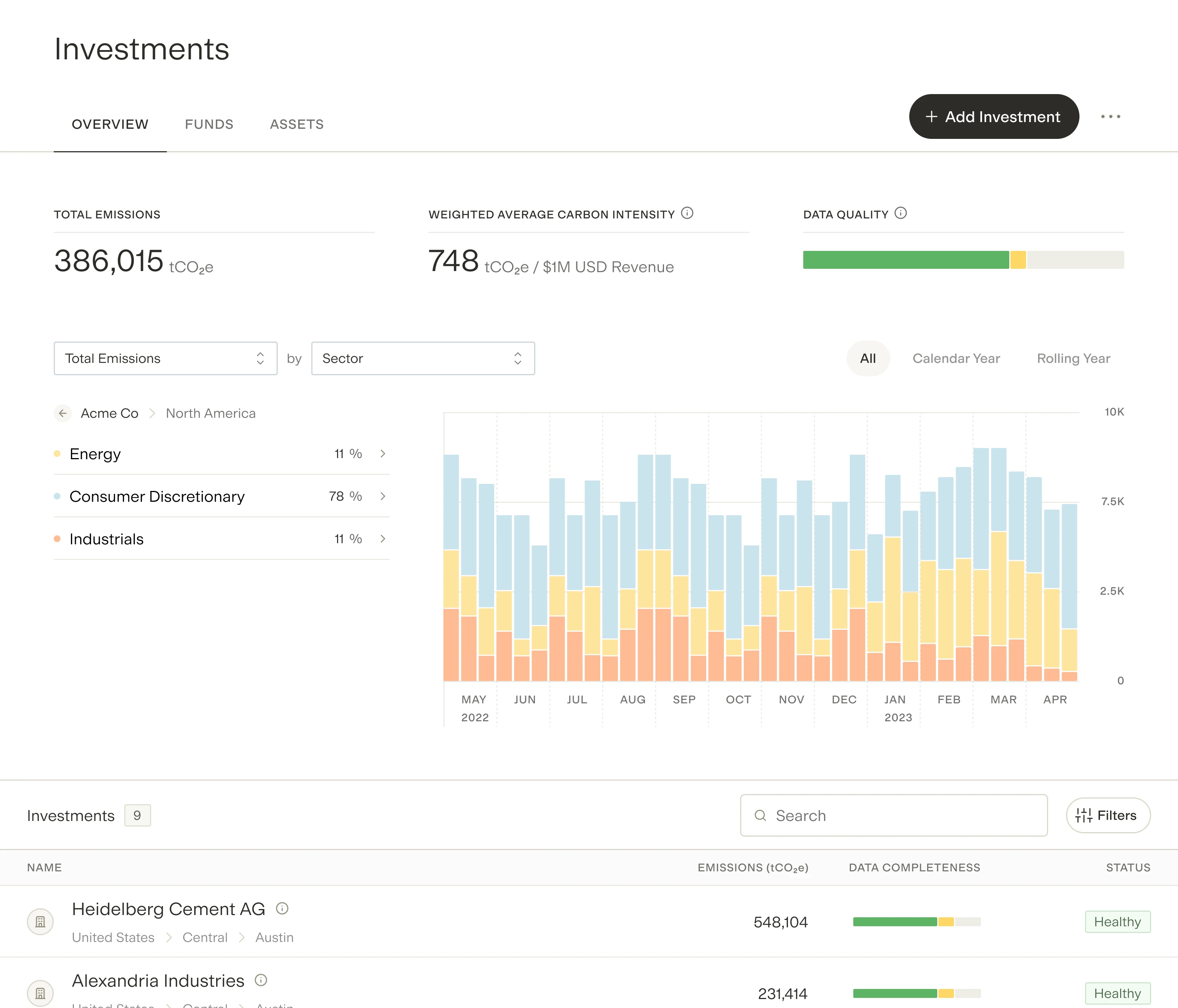Click Central under Heidelberg Cement AG
Screen dimensions: 1178x1008
(x=205, y=937)
